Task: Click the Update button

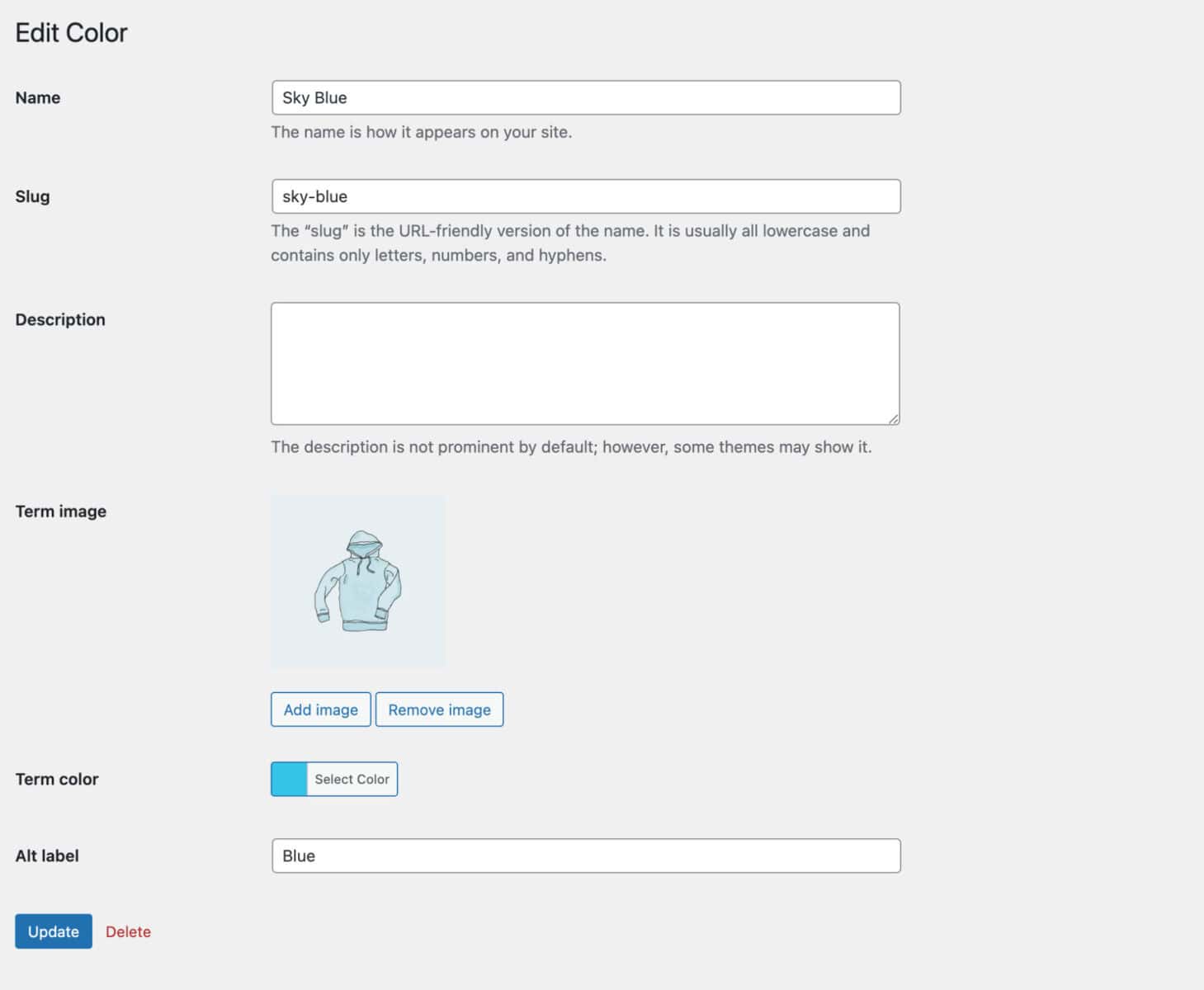Action: point(53,931)
